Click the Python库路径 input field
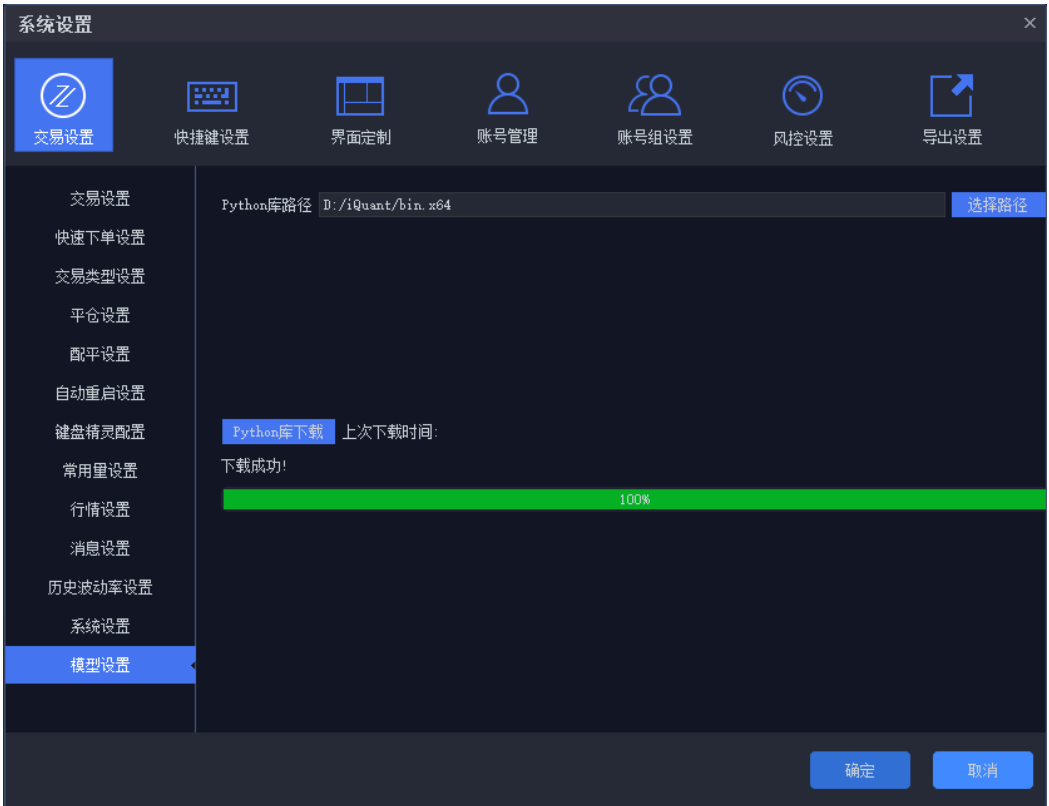 point(630,204)
